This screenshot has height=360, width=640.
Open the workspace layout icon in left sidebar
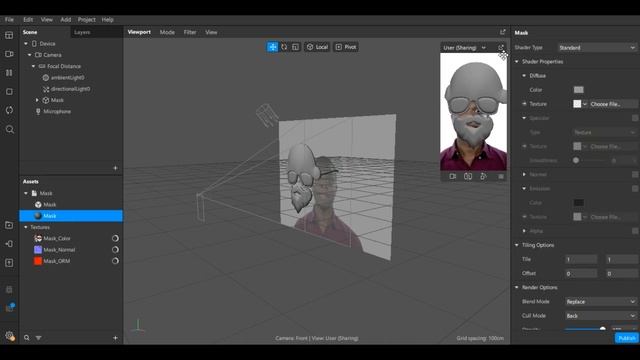(9, 35)
